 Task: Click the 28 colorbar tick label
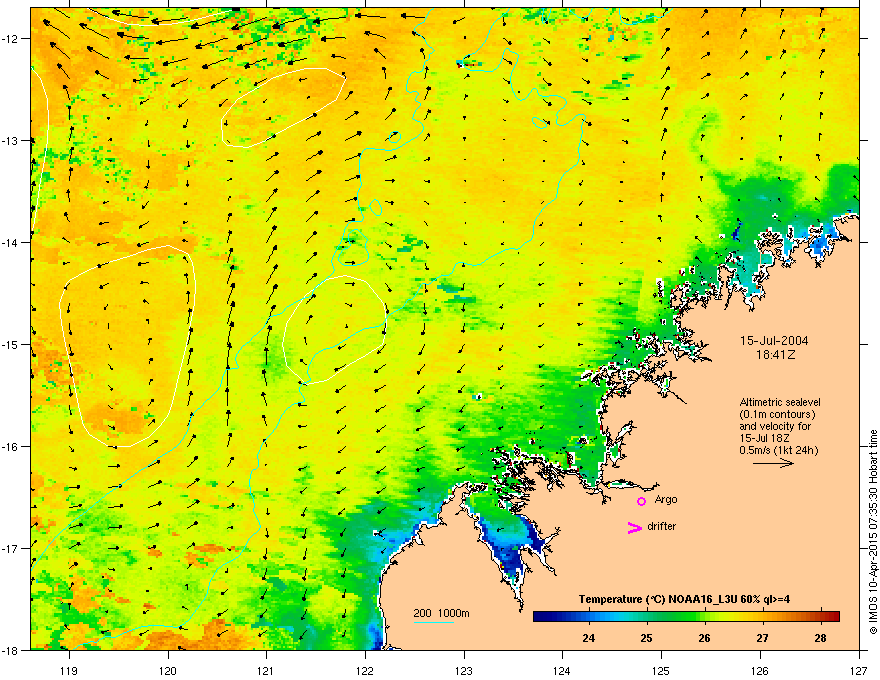(x=821, y=638)
